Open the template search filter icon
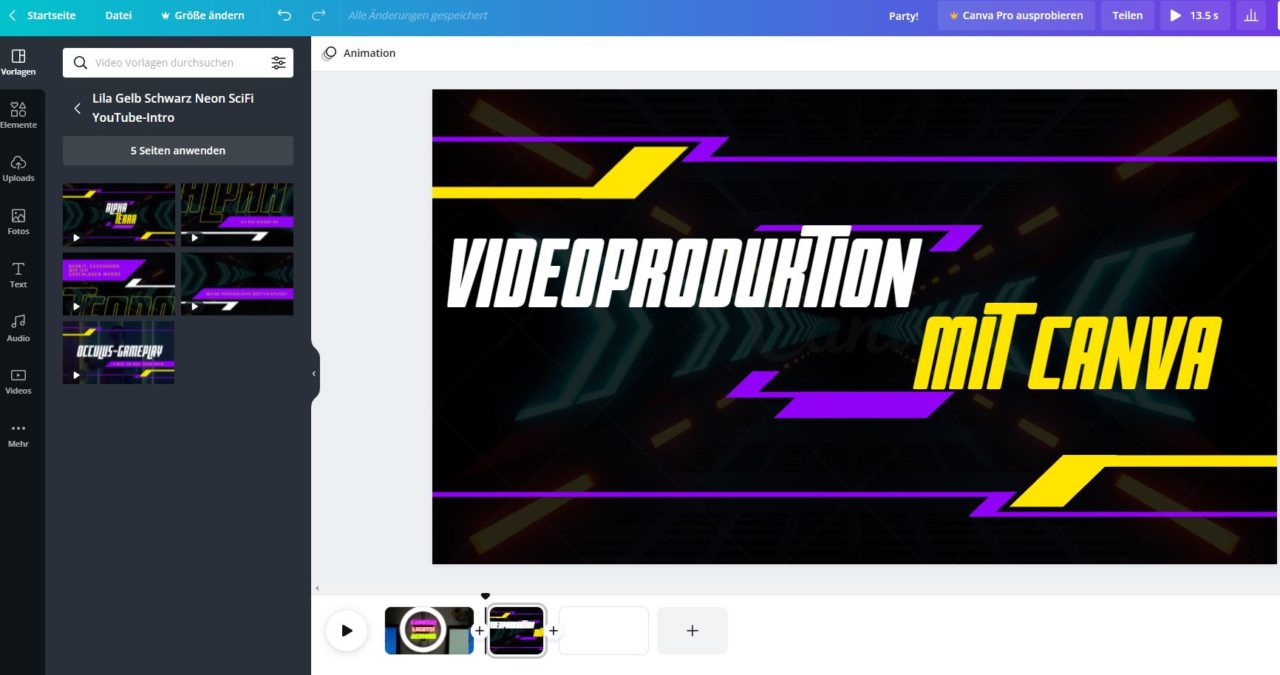Image resolution: width=1280 pixels, height=675 pixels. tap(278, 62)
